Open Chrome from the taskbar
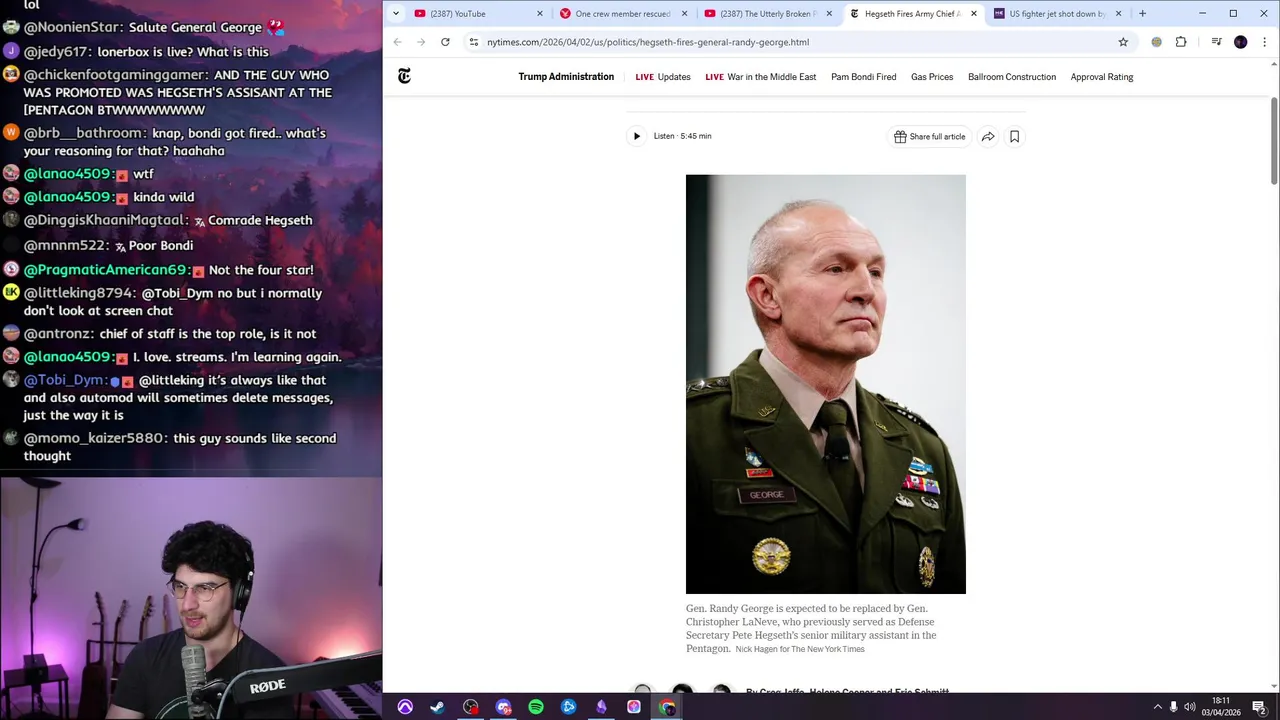1280x720 pixels. coord(667,707)
